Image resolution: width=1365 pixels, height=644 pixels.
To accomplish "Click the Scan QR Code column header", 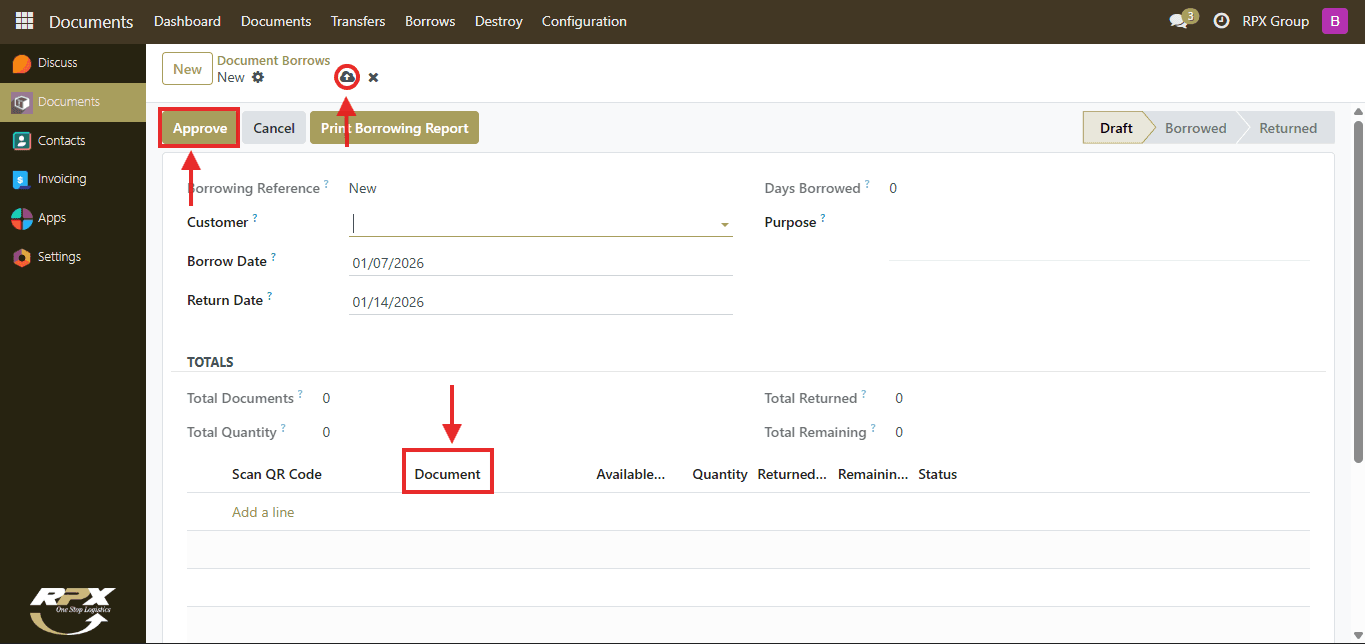I will 277,474.
